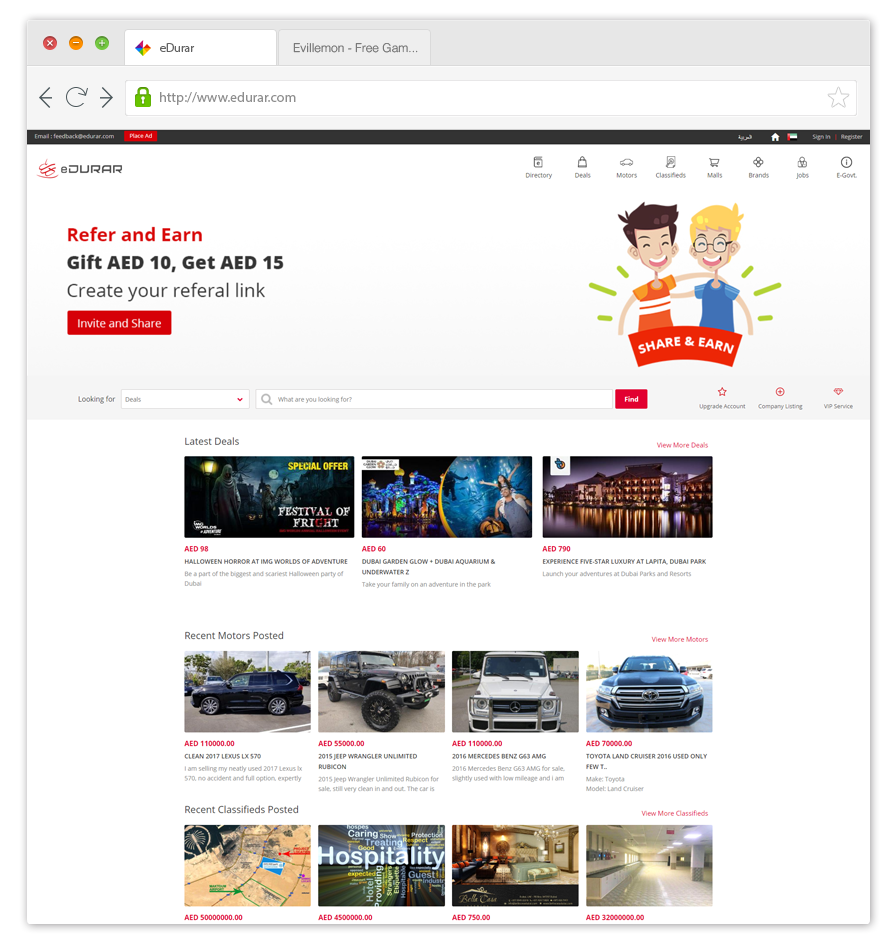The width and height of the screenshot is (896, 939).
Task: Bookmark the page with the address bar star
Action: tap(838, 97)
